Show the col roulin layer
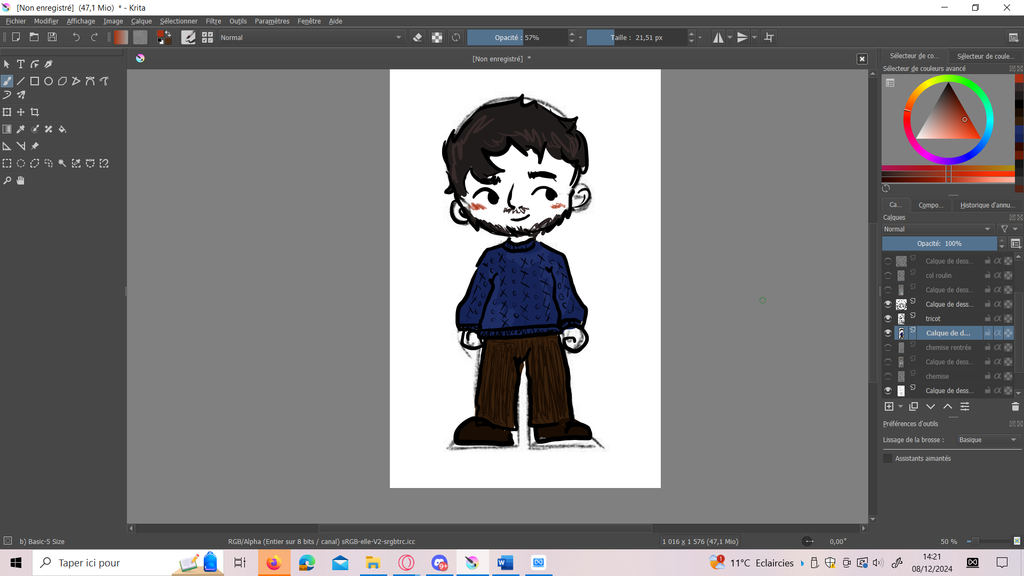Screen dimensions: 1024x576 click(x=888, y=275)
